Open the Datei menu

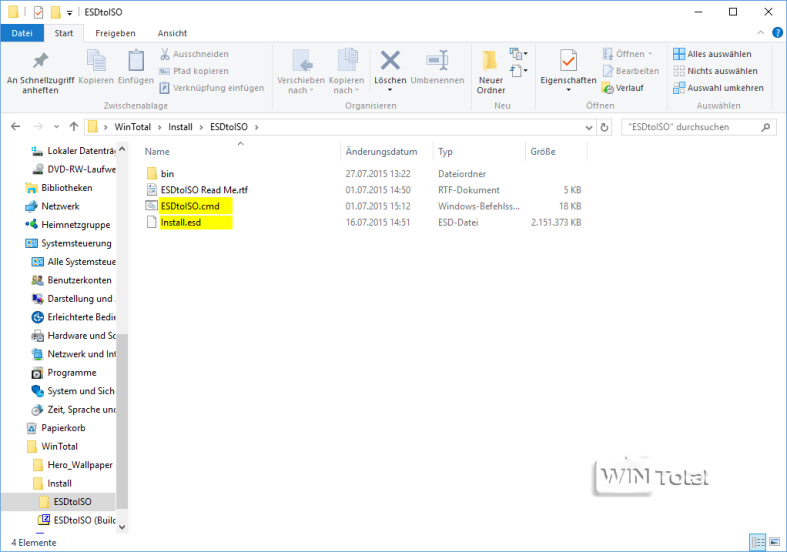tap(22, 33)
